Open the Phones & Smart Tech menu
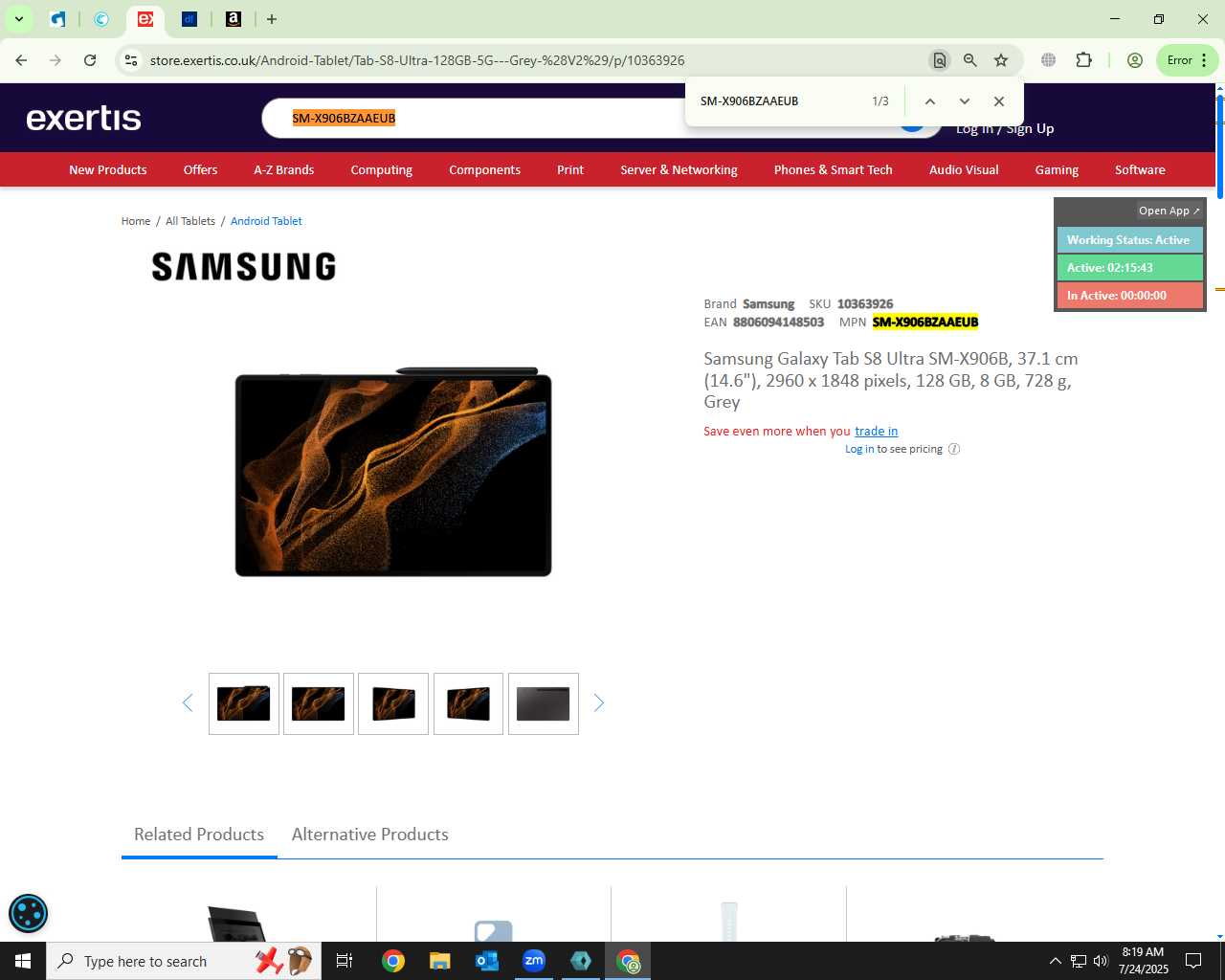The width and height of the screenshot is (1225, 980). (833, 169)
